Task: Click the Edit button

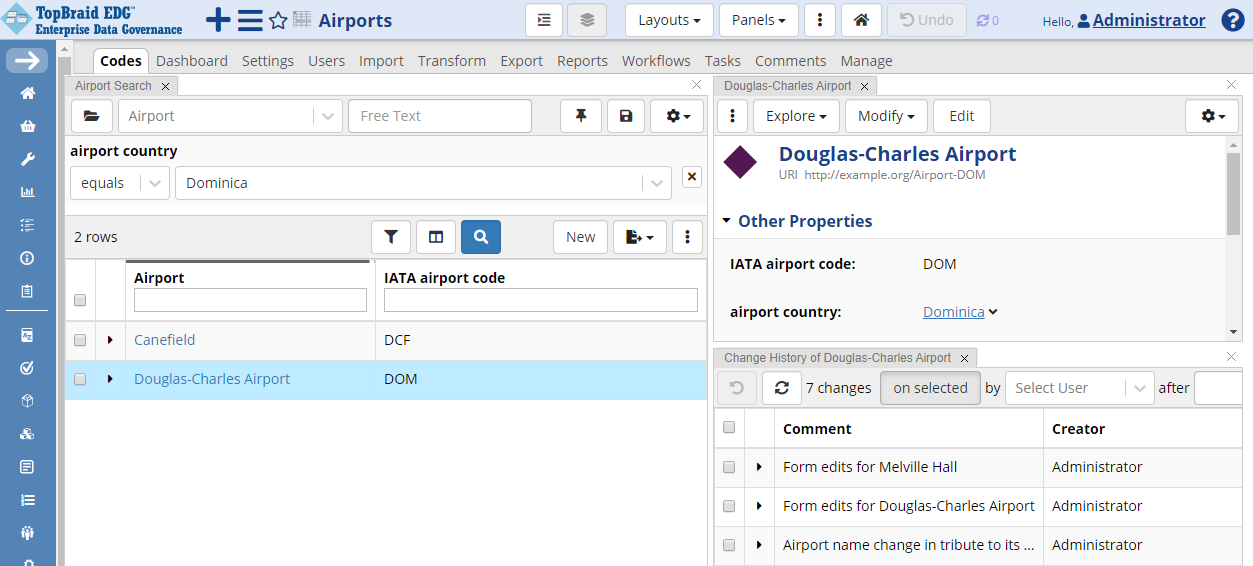Action: [961, 116]
